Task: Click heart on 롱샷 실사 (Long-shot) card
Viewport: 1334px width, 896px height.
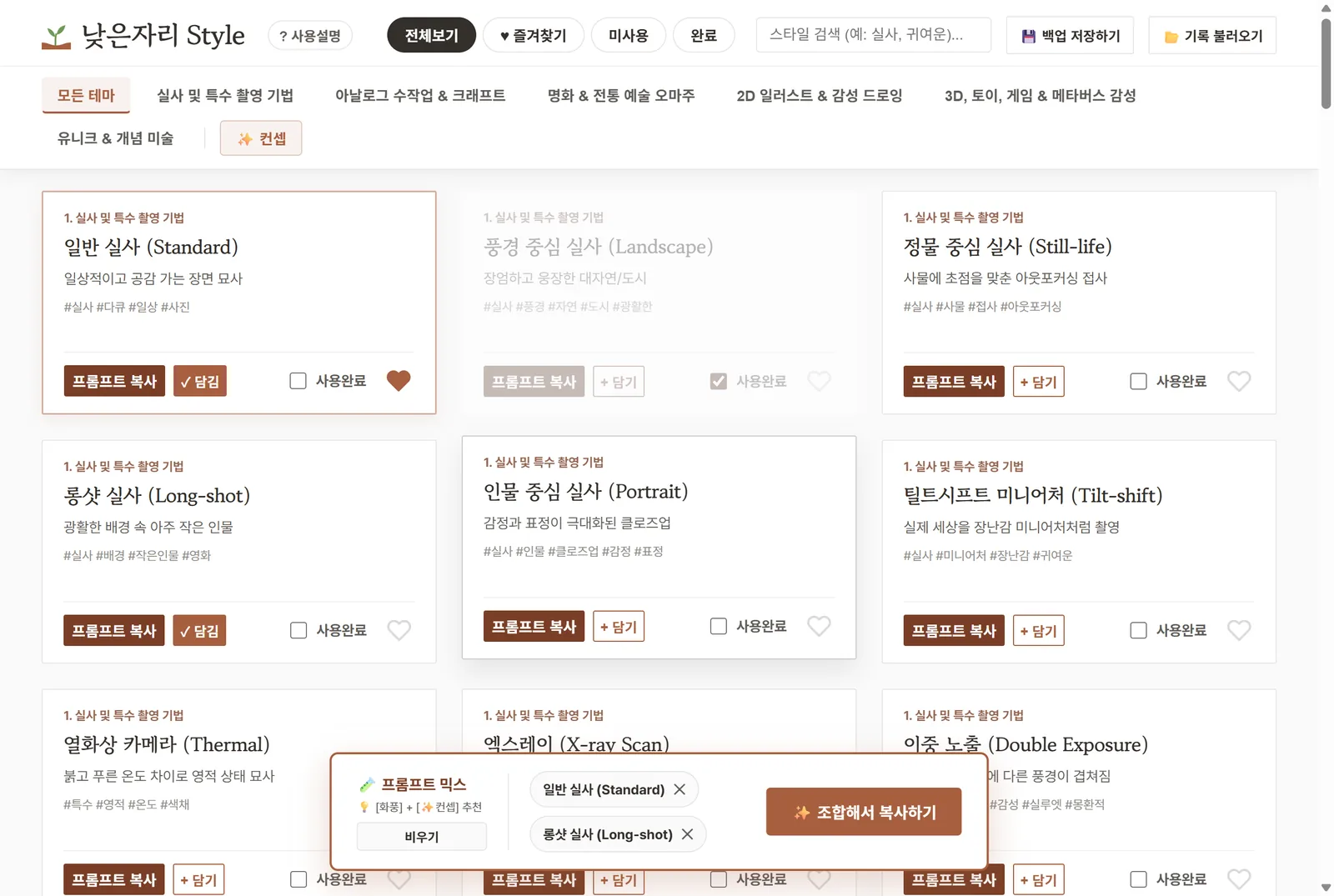Action: (399, 630)
